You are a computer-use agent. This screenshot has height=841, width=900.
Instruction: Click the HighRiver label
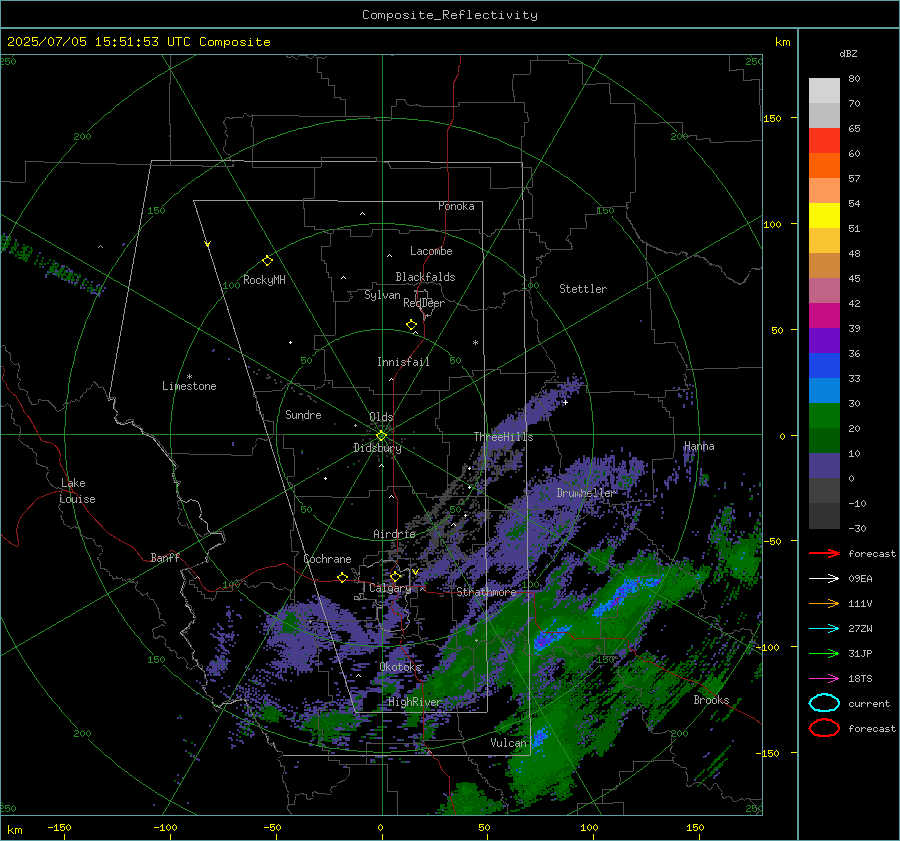point(414,702)
